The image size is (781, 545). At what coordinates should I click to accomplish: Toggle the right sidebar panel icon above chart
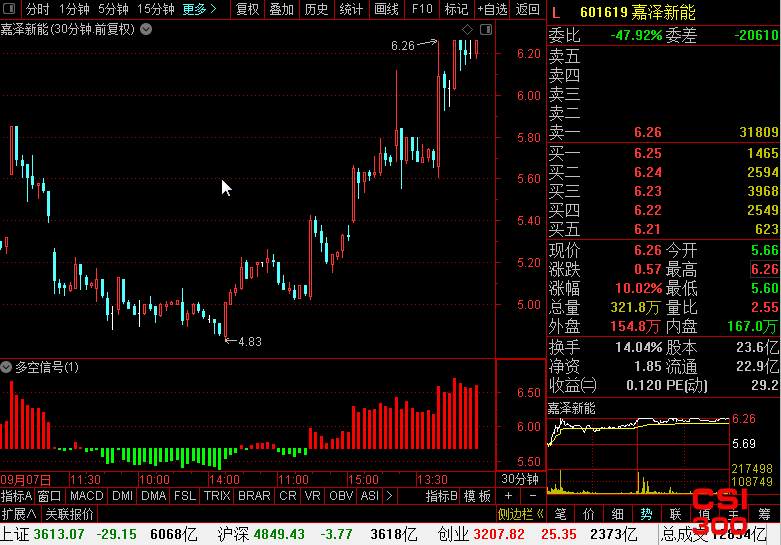pyautogui.click(x=486, y=29)
